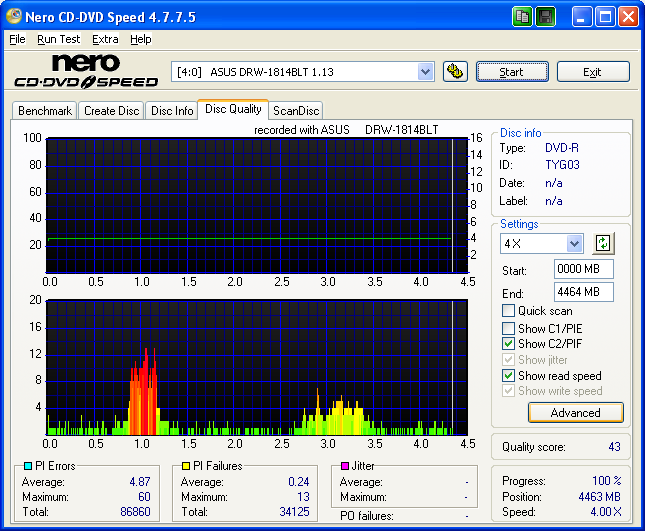645x531 pixels.
Task: Click the green read speed line in upper graph
Action: [x=249, y=239]
